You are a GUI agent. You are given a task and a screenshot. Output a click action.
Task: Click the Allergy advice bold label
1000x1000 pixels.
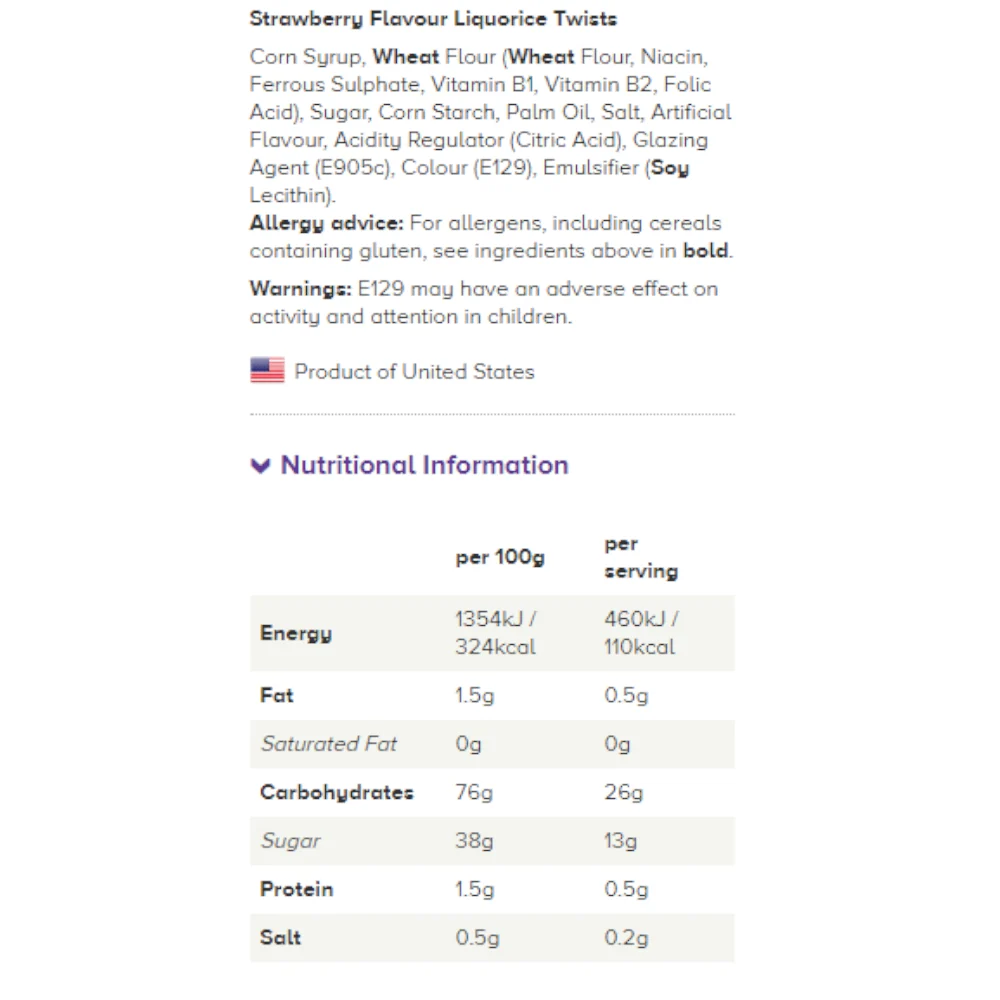coord(327,223)
